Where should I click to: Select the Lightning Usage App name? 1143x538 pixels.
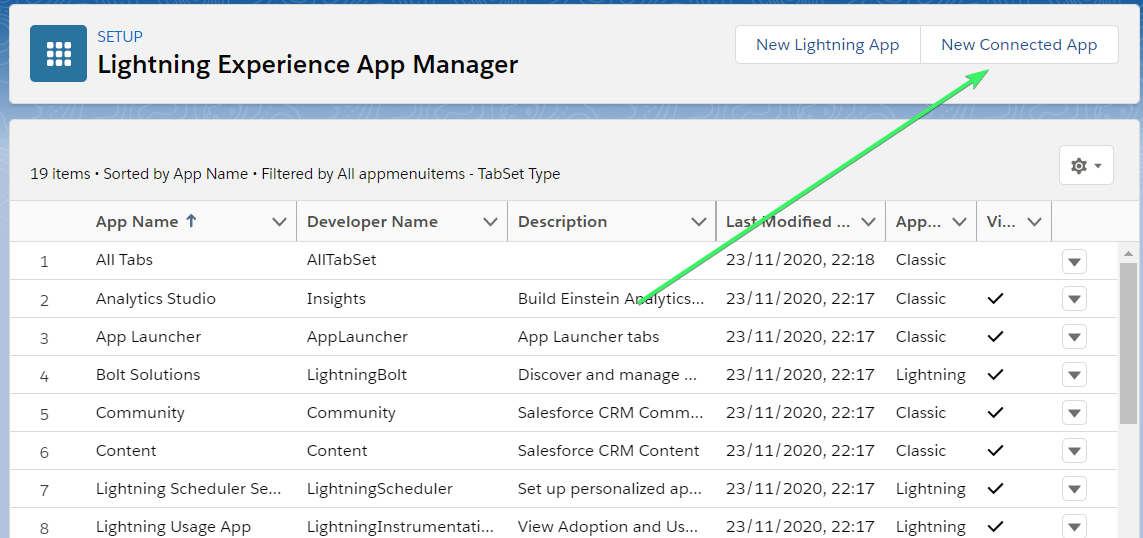coord(173,526)
